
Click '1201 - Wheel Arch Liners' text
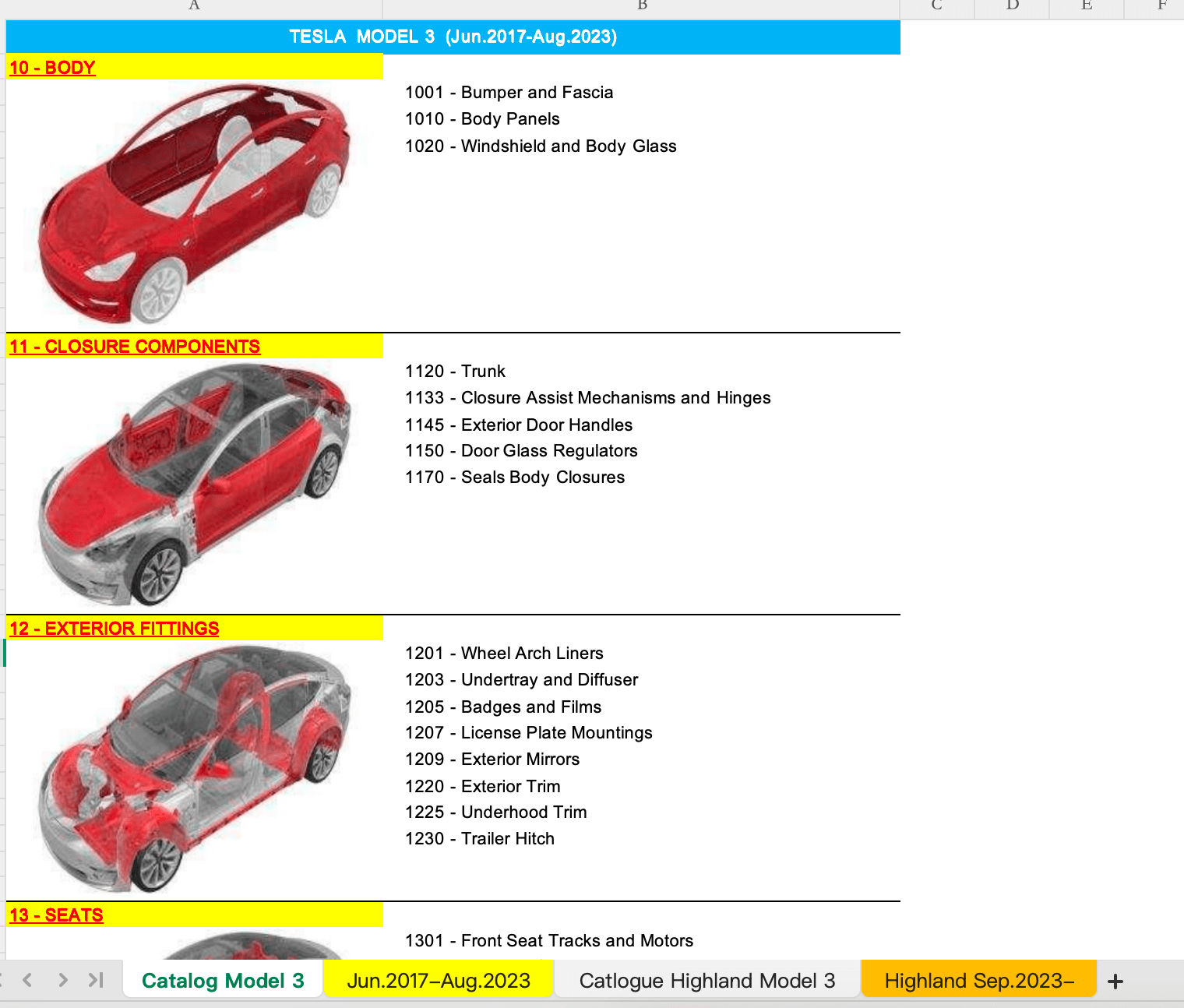(504, 654)
